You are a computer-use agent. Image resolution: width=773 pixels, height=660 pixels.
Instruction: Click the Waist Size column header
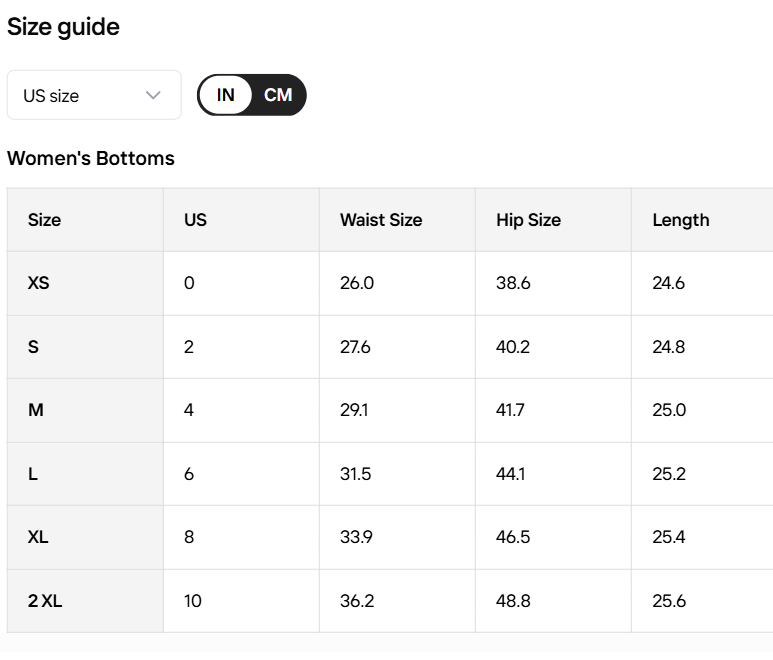[381, 220]
